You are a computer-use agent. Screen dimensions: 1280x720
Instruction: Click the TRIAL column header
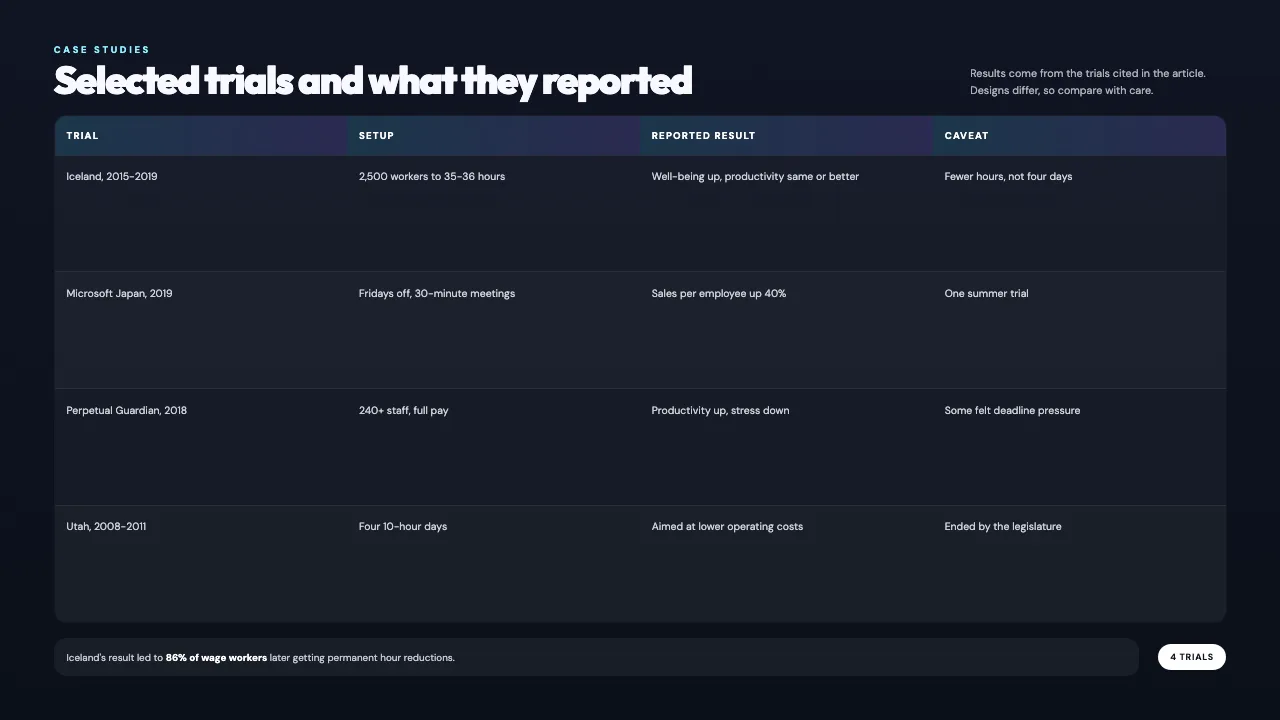(201, 136)
